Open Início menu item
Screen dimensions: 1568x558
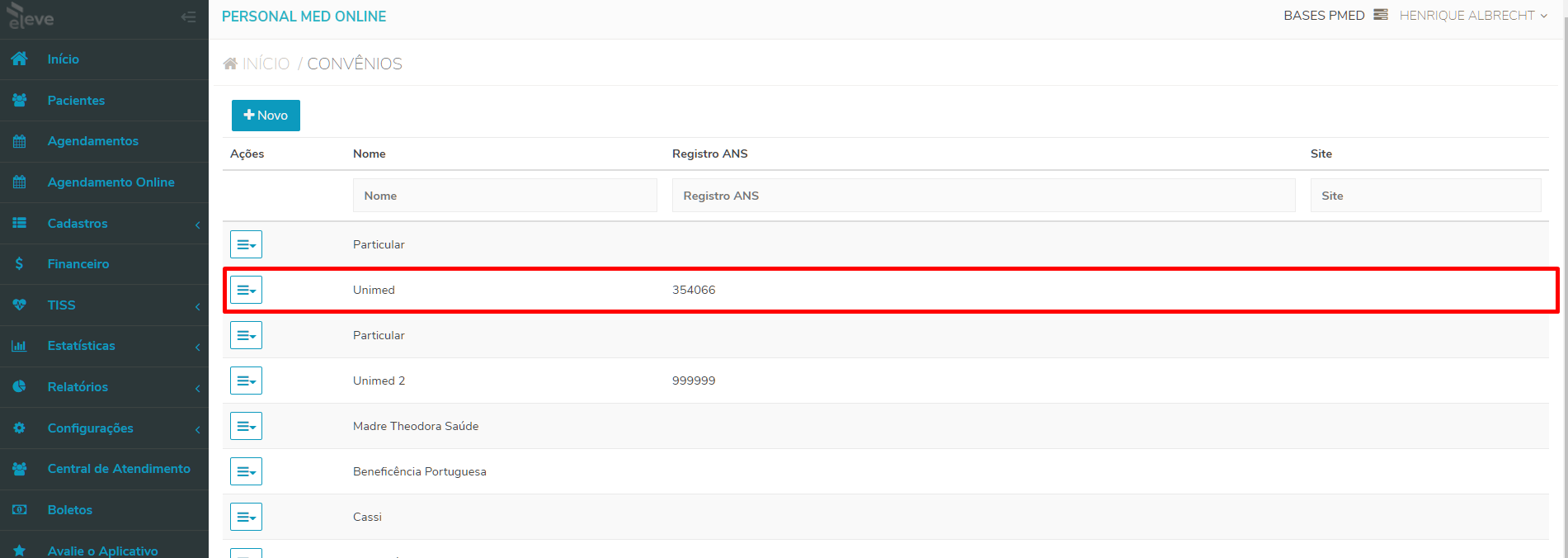pos(104,59)
